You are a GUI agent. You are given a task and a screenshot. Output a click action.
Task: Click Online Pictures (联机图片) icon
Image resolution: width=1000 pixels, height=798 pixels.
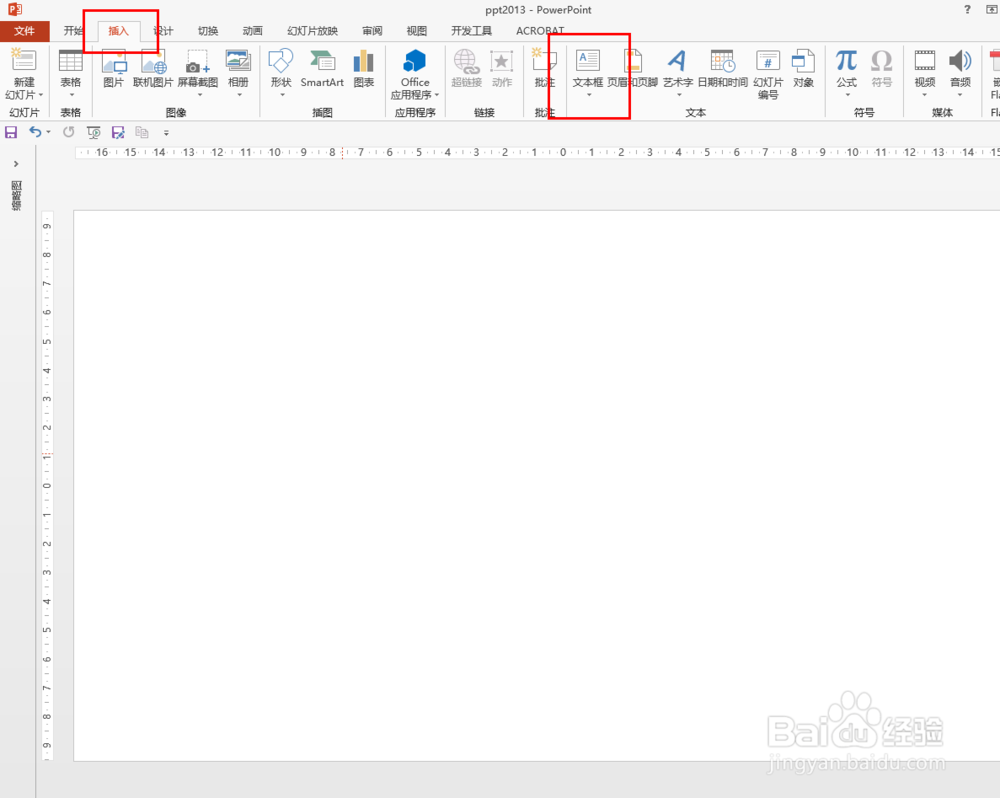153,62
